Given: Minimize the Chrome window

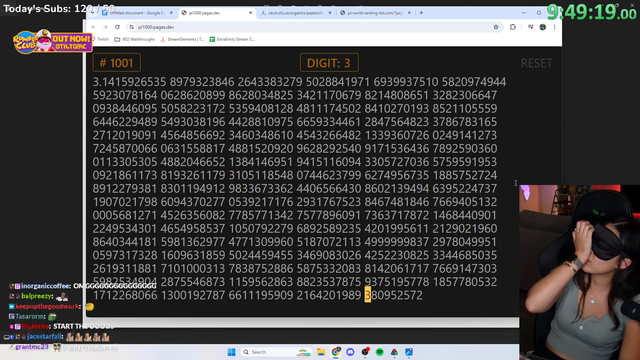Looking at the screenshot, I should pos(524,13).
